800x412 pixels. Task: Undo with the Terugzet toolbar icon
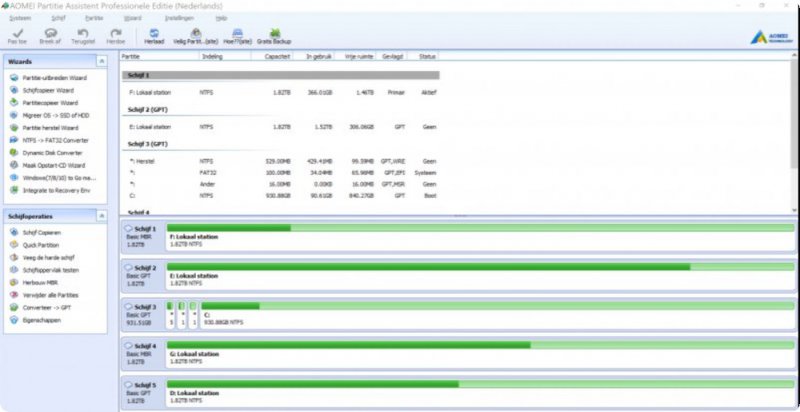[x=83, y=36]
